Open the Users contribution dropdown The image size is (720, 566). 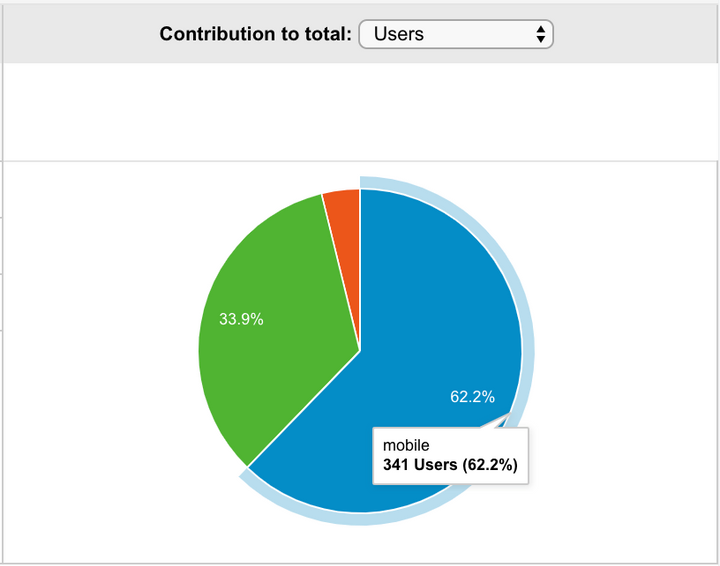click(455, 34)
